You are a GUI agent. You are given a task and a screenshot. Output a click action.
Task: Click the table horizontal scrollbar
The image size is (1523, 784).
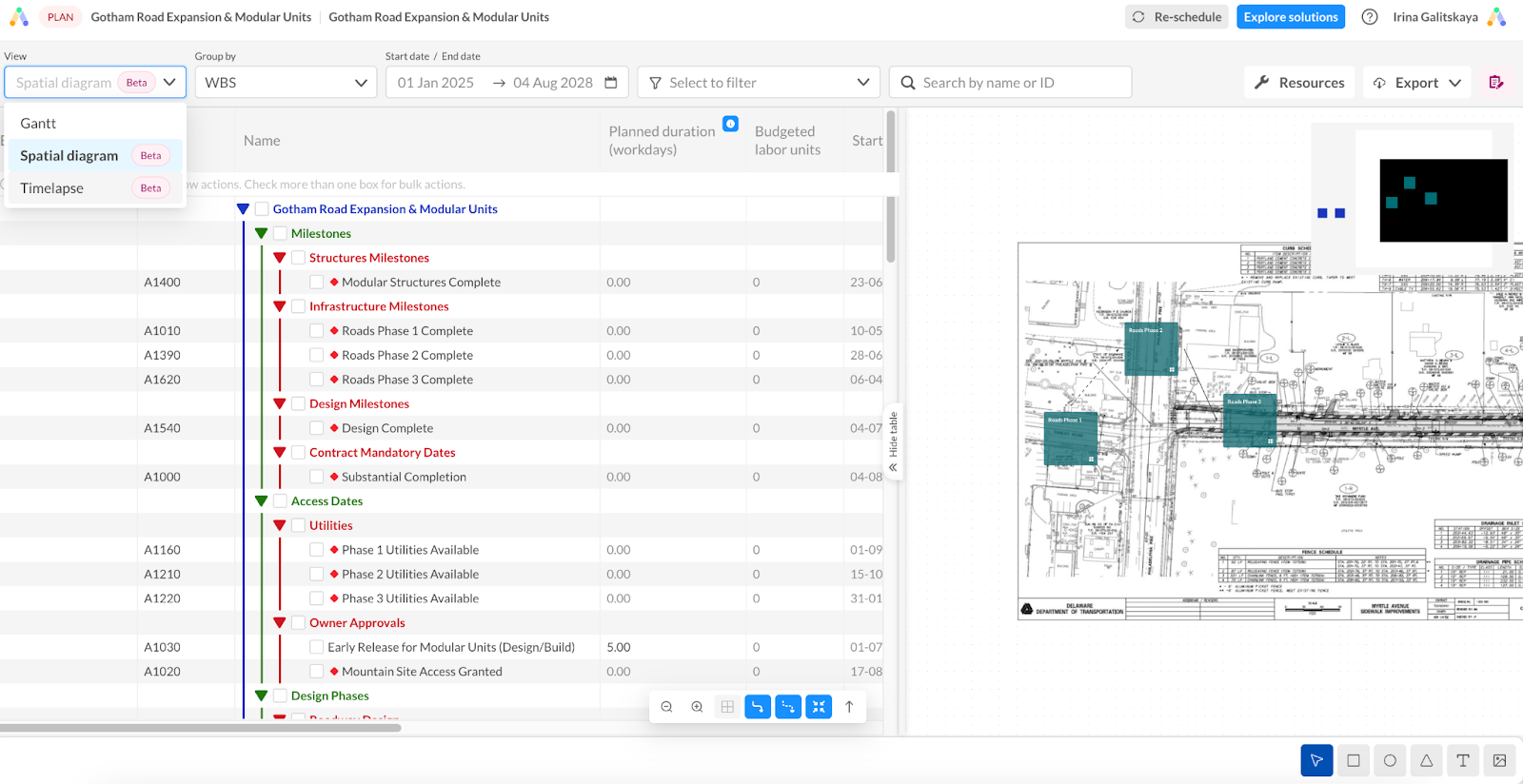(x=200, y=728)
